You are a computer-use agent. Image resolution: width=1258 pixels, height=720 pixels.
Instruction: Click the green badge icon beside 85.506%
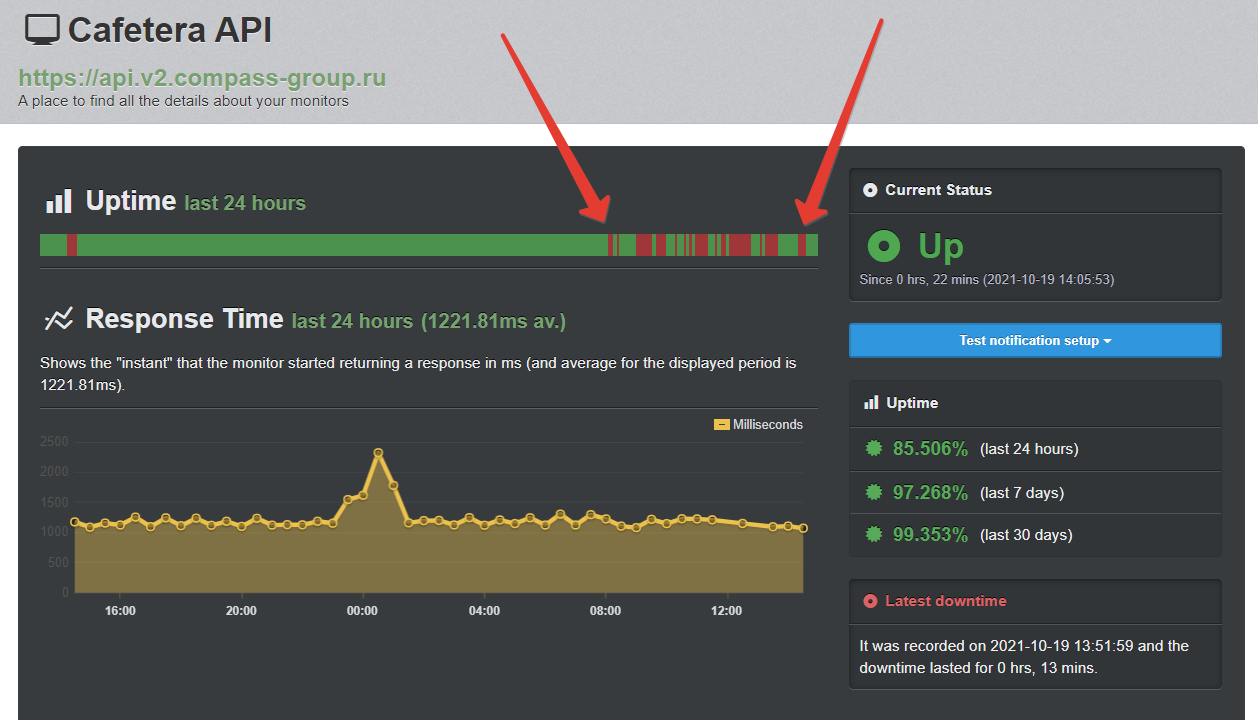[x=874, y=449]
